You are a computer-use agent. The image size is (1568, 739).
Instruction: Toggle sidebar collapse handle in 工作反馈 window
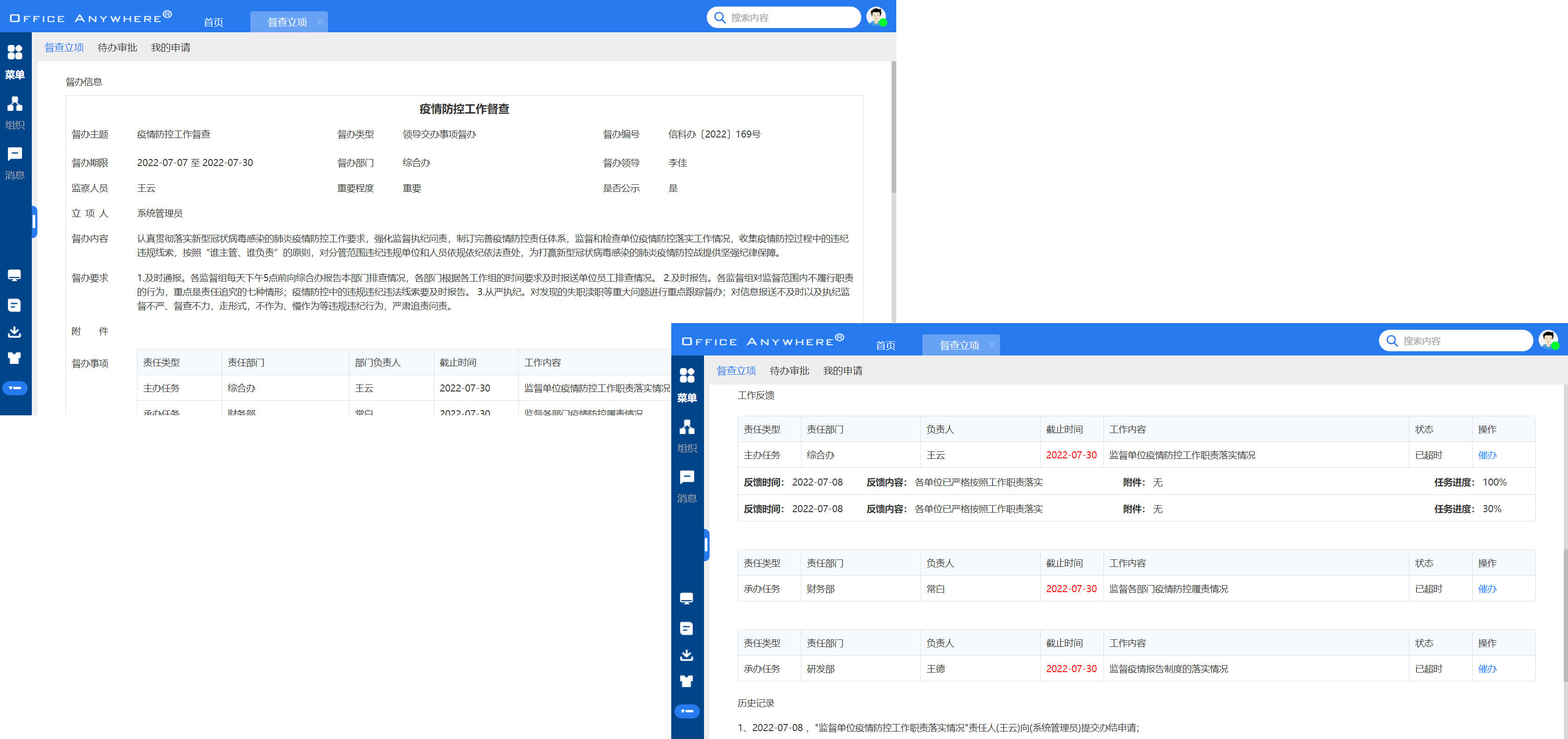tap(706, 545)
